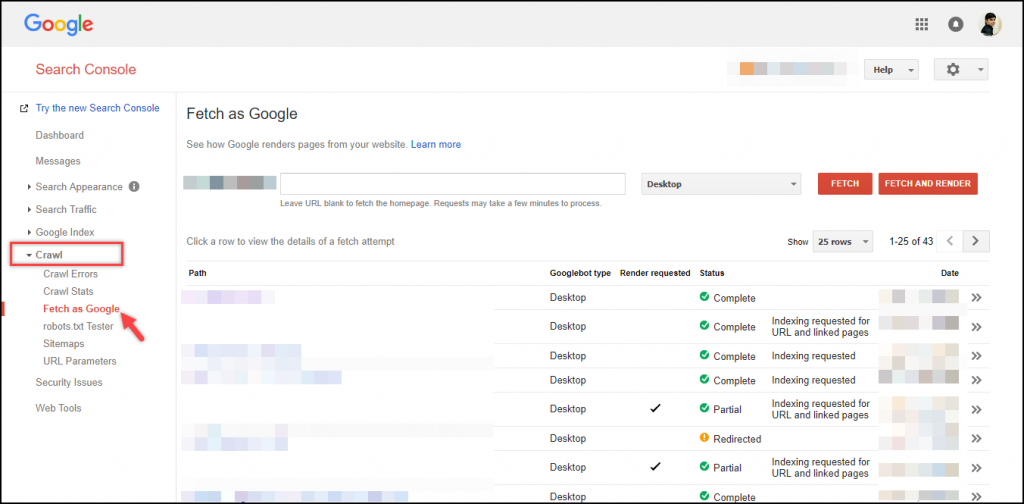Screen dimensions: 1024x504
Task: Open Crawl Stats page
Action: [68, 291]
